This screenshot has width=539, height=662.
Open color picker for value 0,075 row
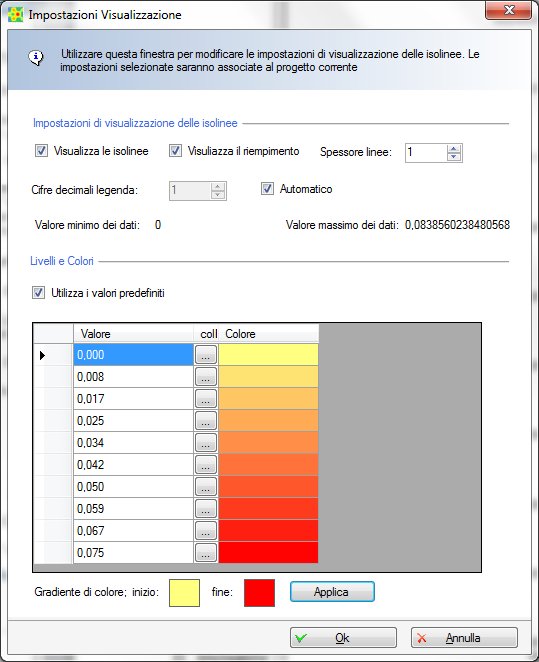click(x=206, y=552)
